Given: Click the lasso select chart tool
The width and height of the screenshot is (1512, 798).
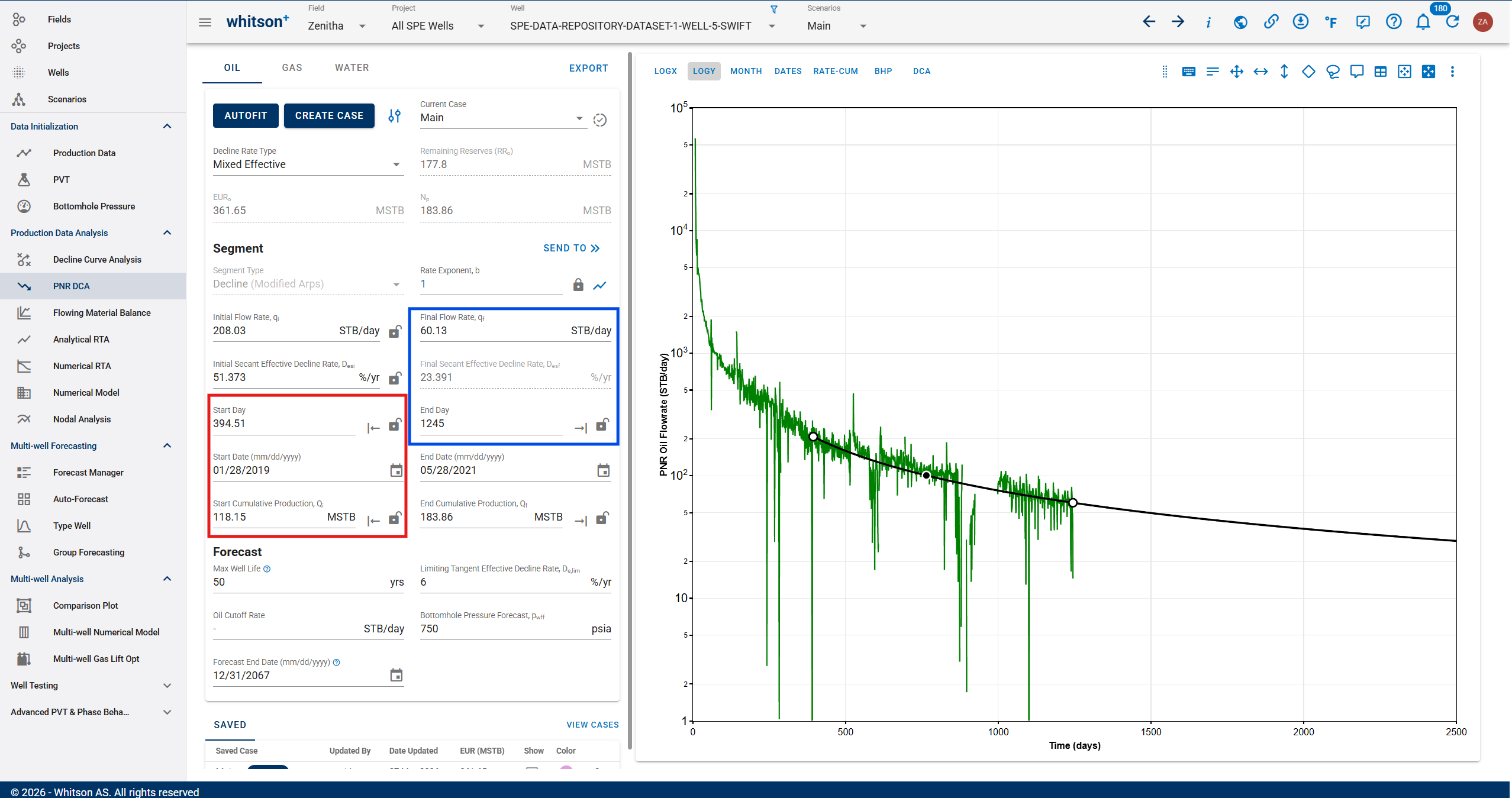Looking at the screenshot, I should 1333,72.
